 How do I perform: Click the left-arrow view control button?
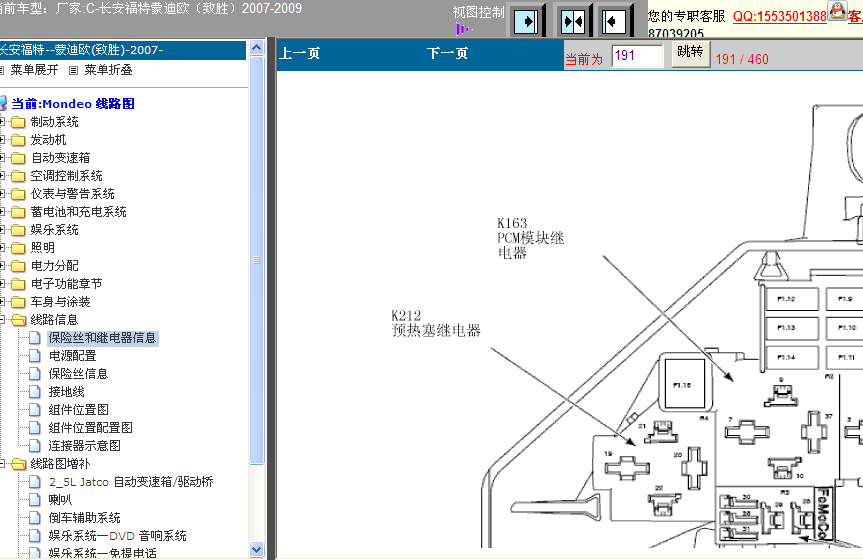click(x=613, y=21)
